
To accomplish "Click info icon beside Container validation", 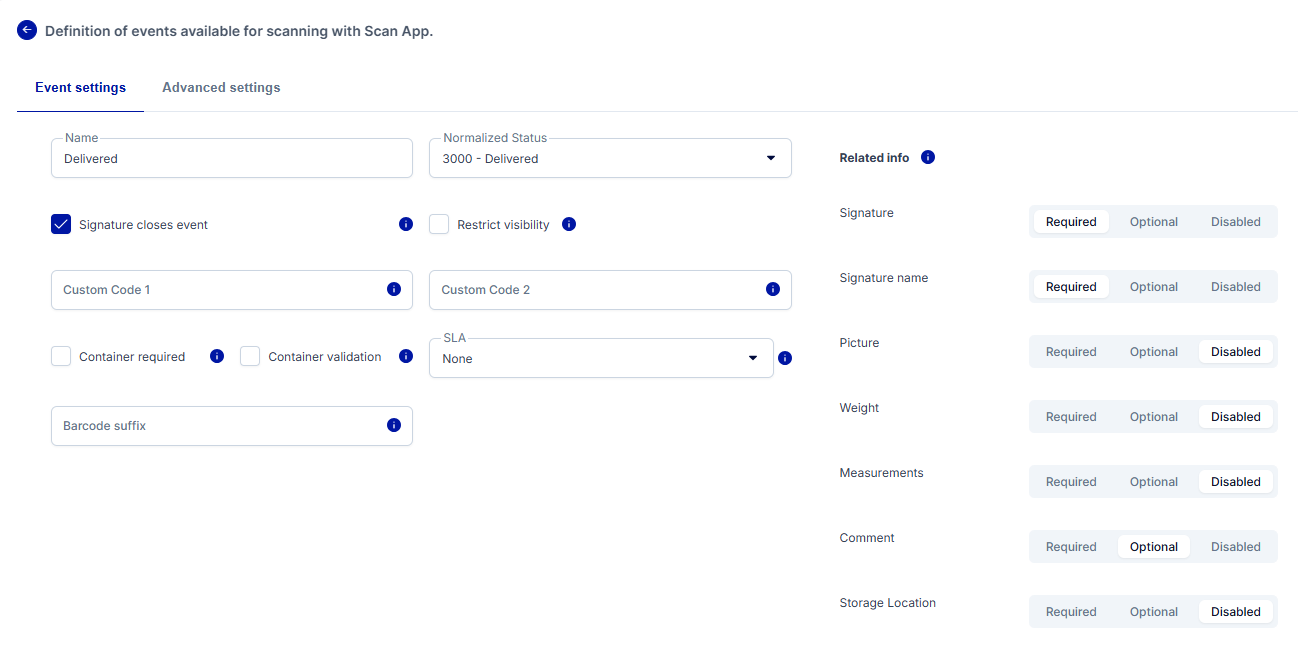I will point(406,356).
